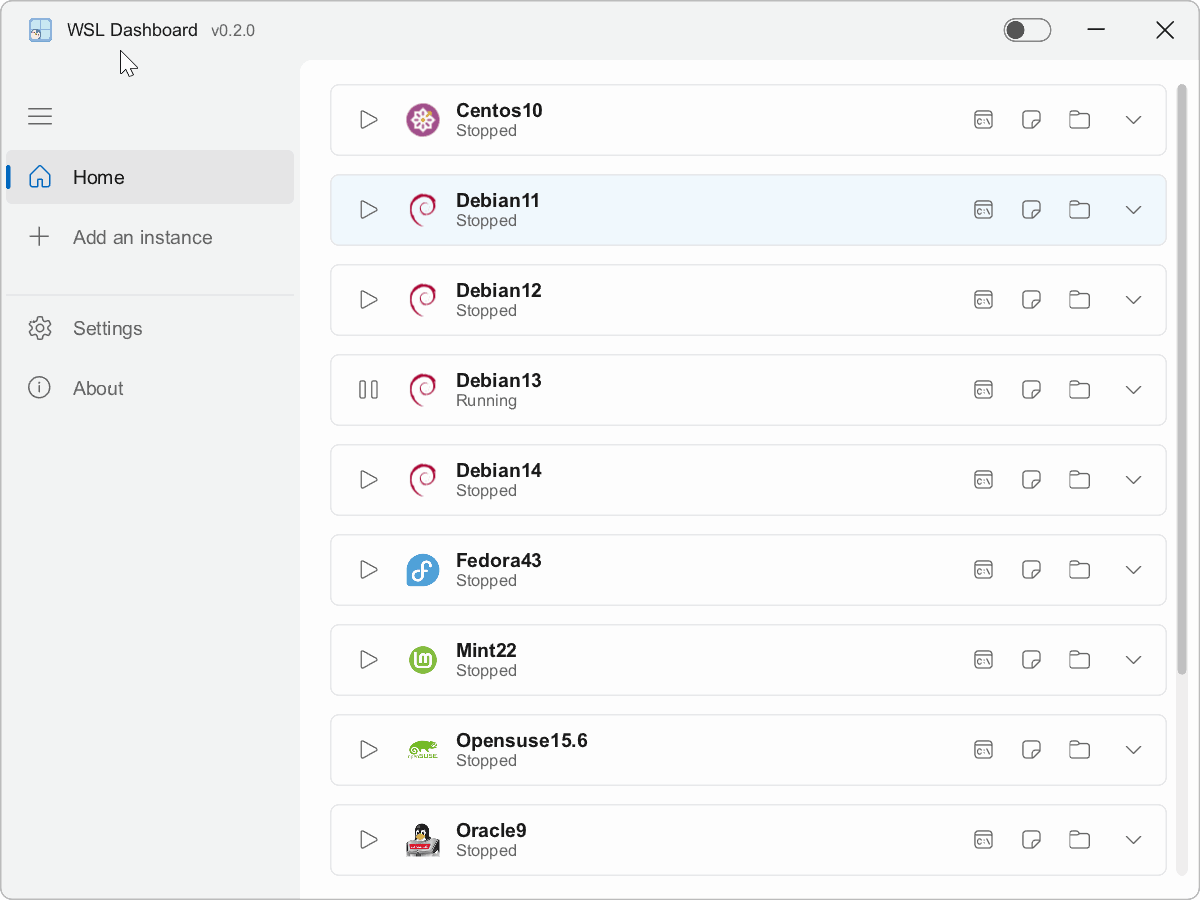Open folder icon for Opensuse15.6

[x=1079, y=750]
